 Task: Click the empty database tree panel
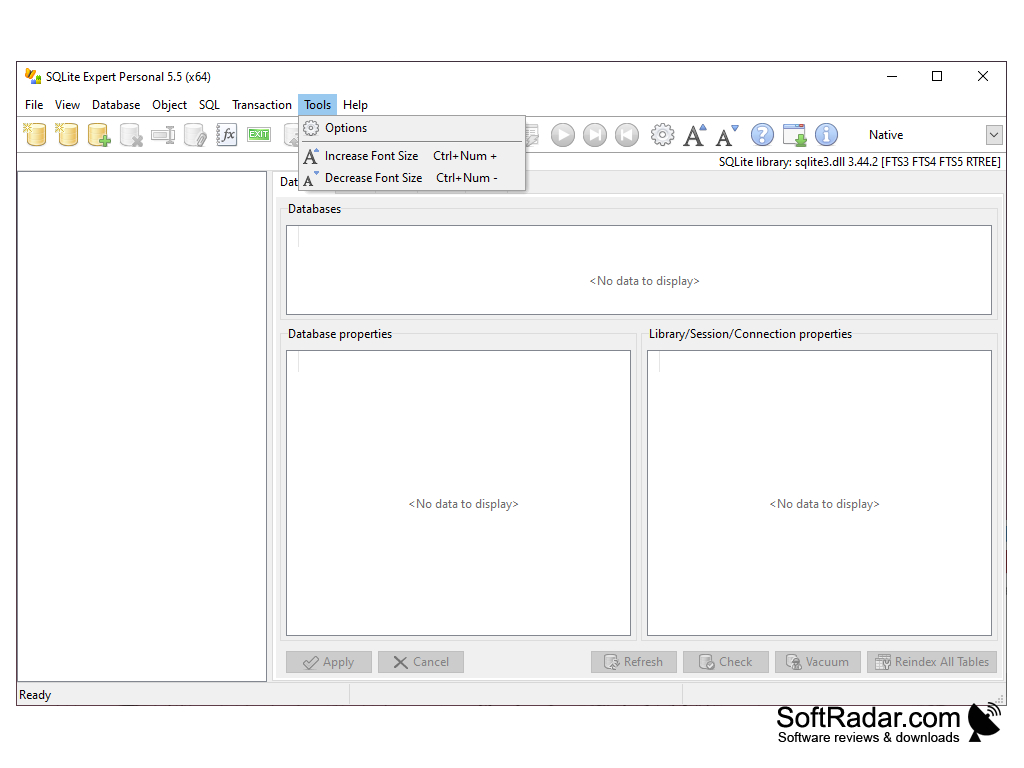(x=142, y=426)
